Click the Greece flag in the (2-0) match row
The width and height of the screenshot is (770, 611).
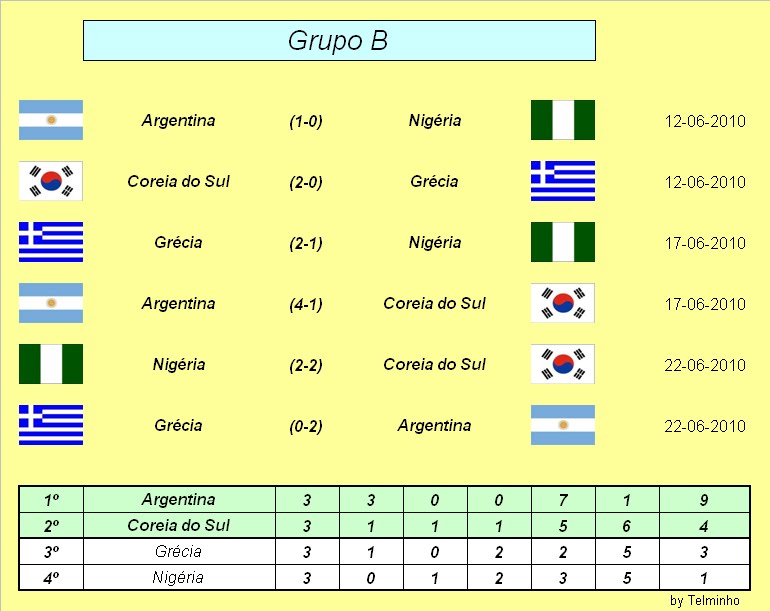(563, 181)
